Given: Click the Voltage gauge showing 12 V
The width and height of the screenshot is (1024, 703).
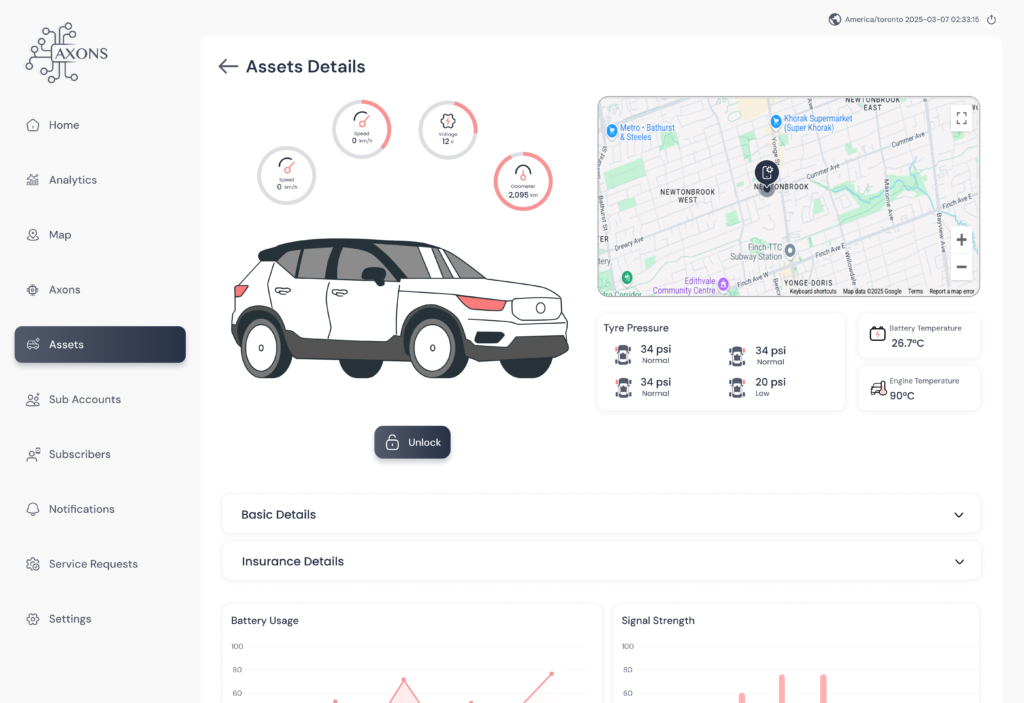Looking at the screenshot, I should click(x=447, y=130).
